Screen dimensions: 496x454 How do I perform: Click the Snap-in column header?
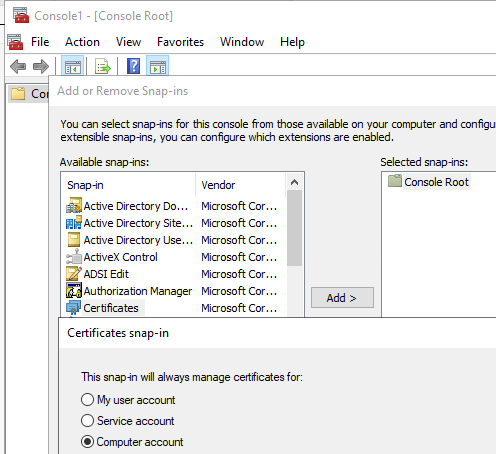tap(129, 185)
